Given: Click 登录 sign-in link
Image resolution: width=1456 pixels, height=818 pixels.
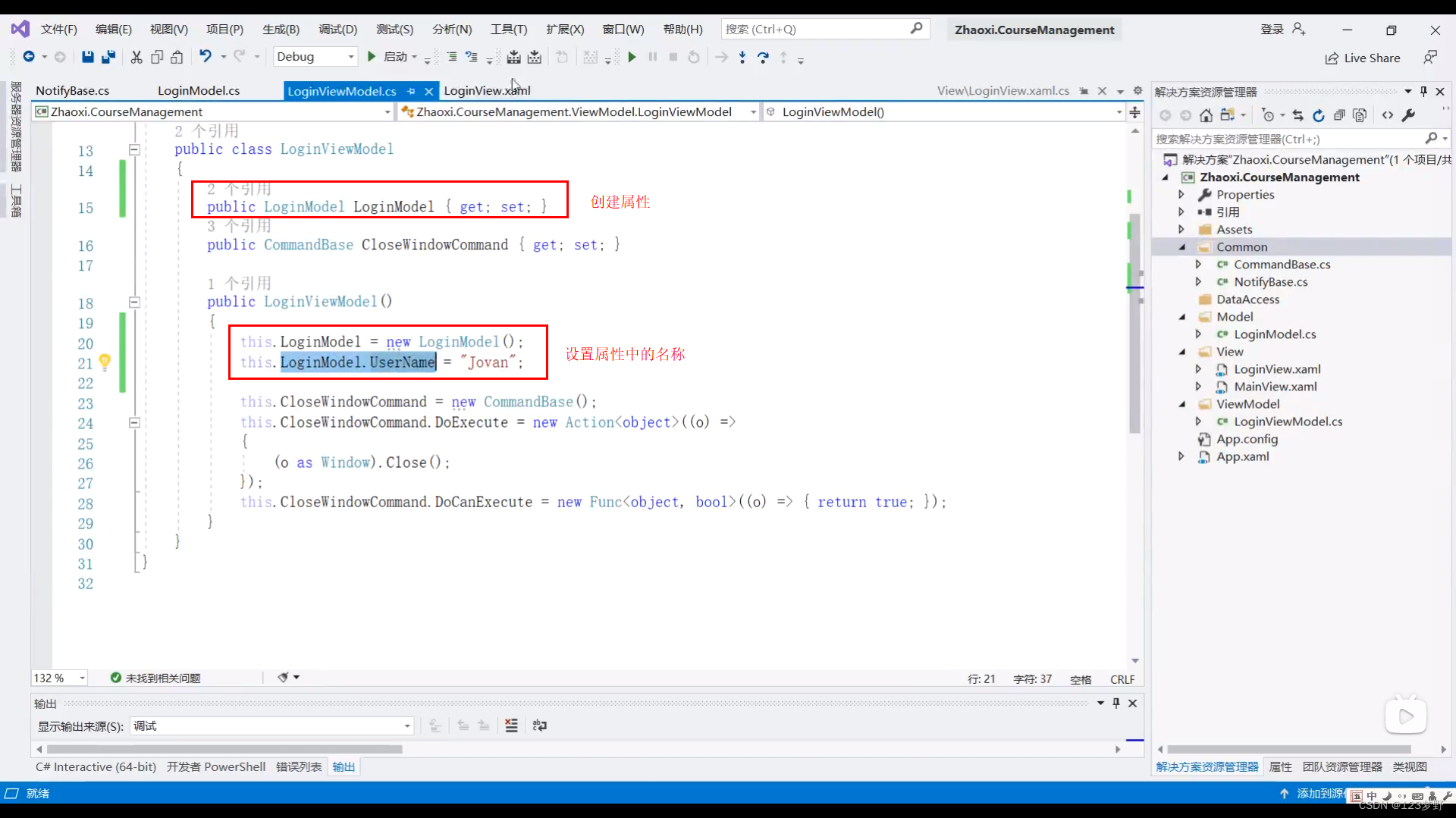Looking at the screenshot, I should (1272, 30).
